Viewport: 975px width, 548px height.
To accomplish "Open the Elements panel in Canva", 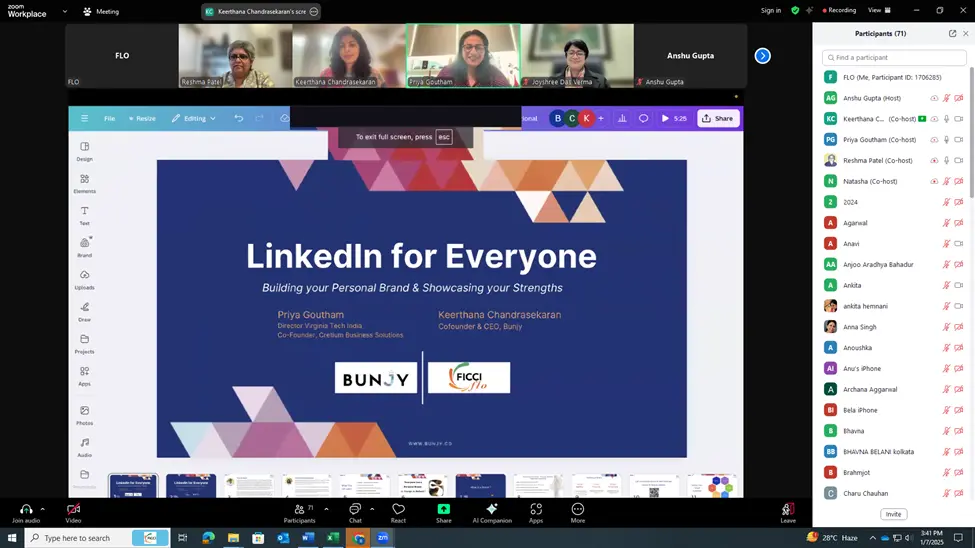I will (85, 183).
